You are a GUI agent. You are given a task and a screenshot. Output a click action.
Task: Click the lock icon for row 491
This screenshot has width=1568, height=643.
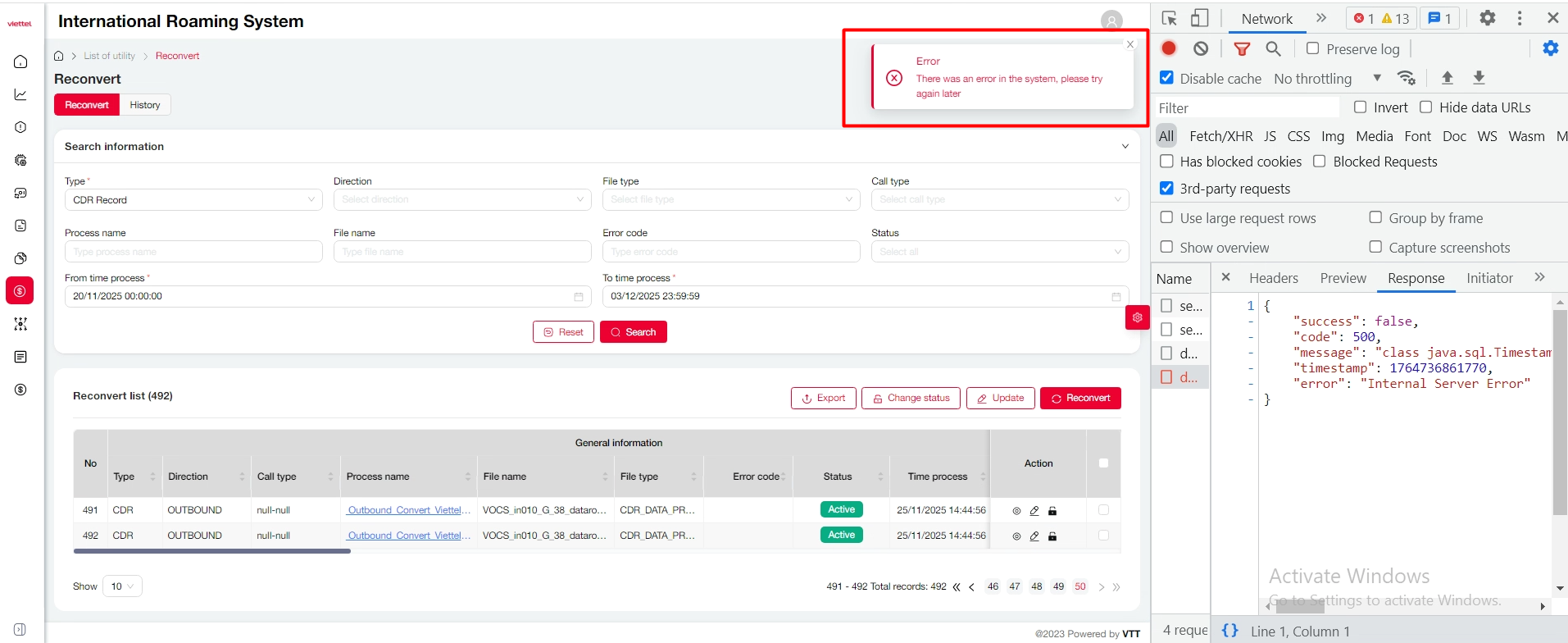[x=1052, y=511]
